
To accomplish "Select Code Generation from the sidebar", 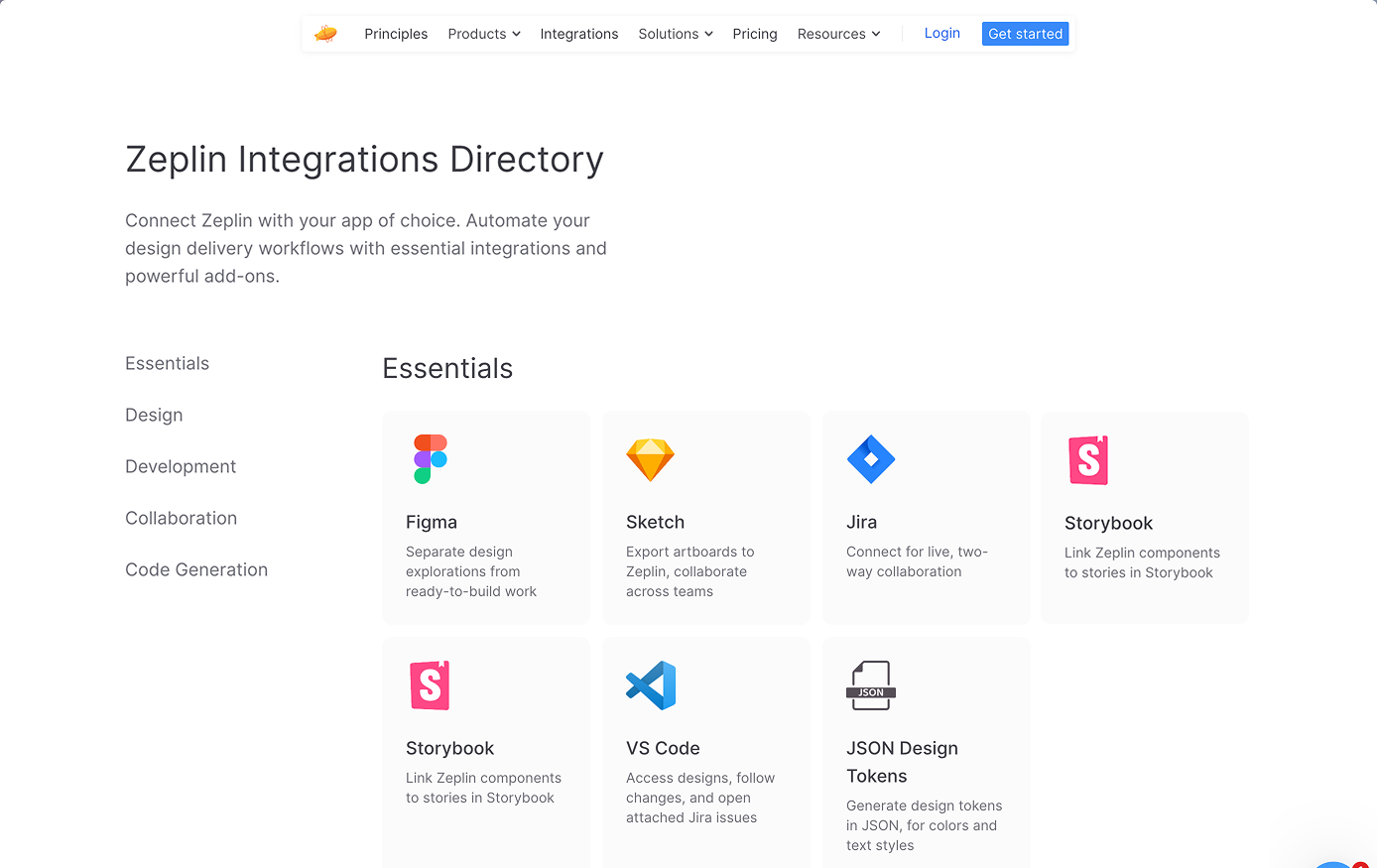I will point(196,569).
